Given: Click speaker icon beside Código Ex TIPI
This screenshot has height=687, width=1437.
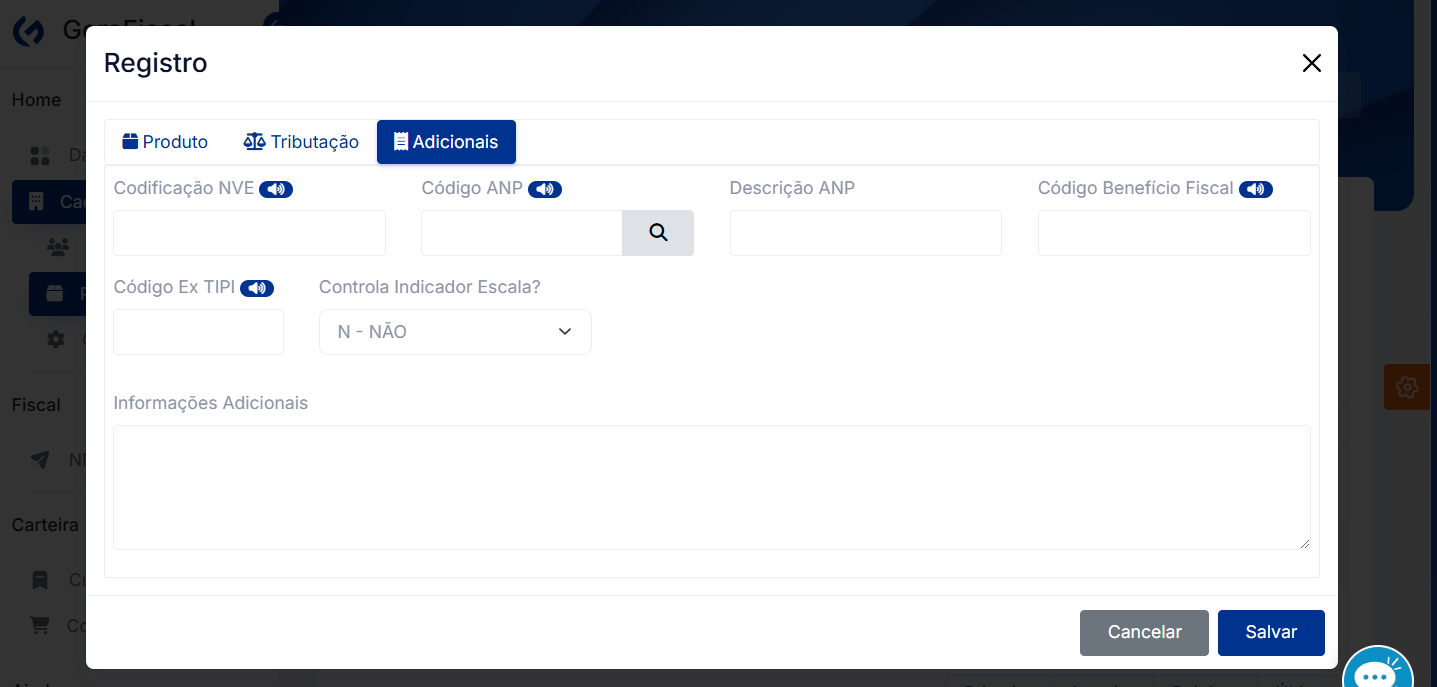Looking at the screenshot, I should (x=257, y=288).
